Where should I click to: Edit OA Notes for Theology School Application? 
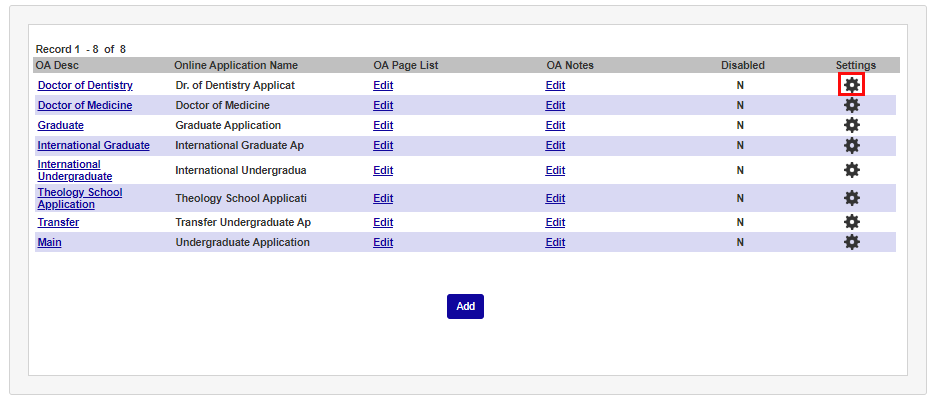555,198
